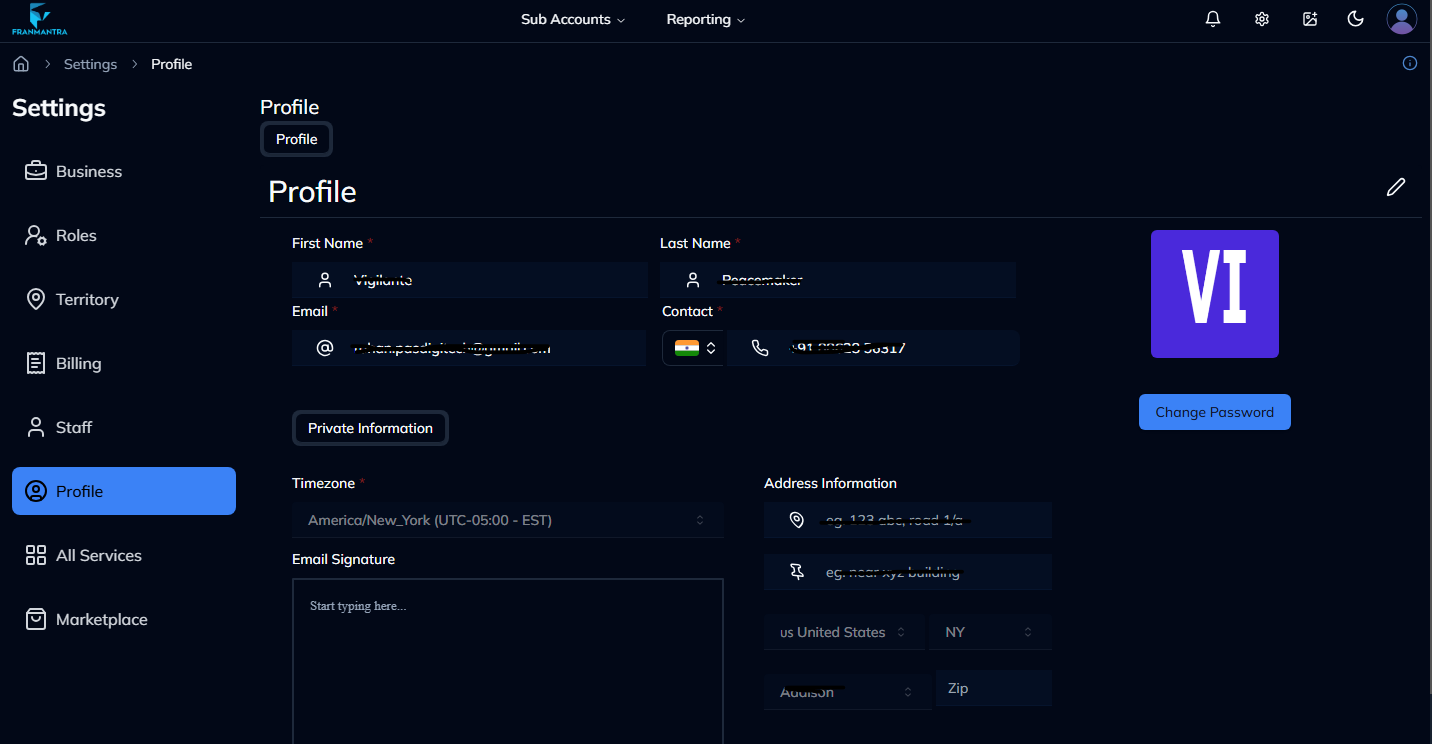Expand the Reporting menu
Viewport: 1432px width, 744px height.
705,19
